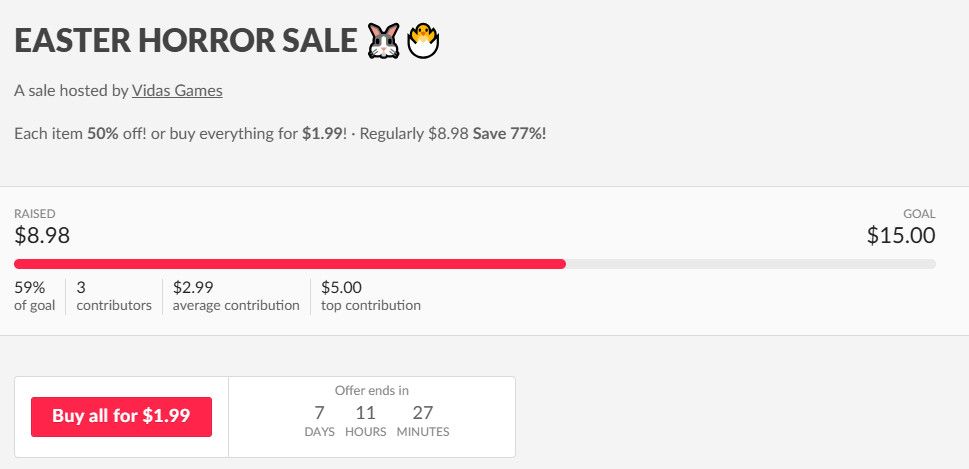
Task: Click the $2.99 average contribution stat
Action: pos(236,296)
